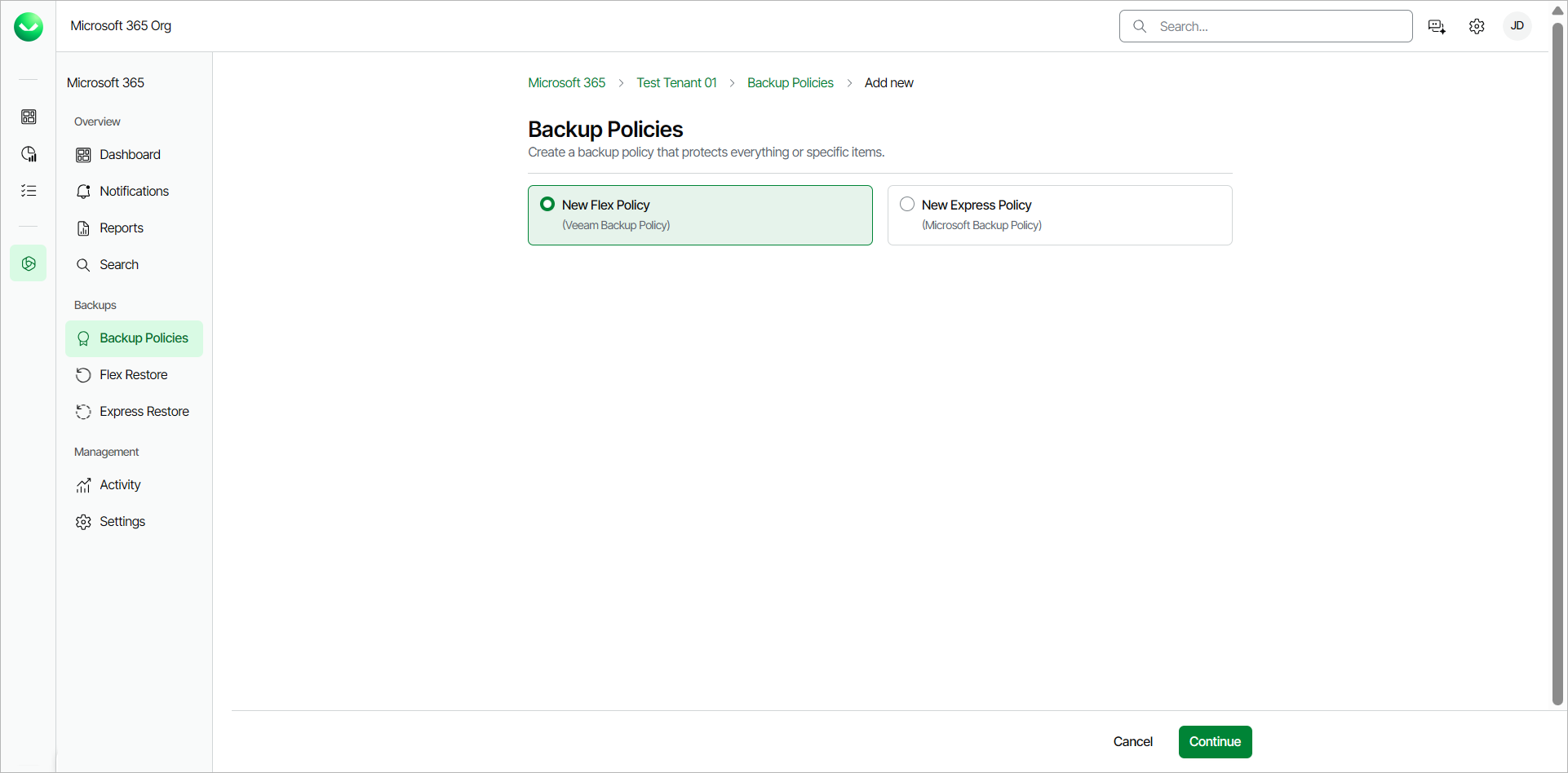This screenshot has width=1568, height=773.
Task: Click the Microsoft 365 sidebar heading
Action: tap(105, 83)
